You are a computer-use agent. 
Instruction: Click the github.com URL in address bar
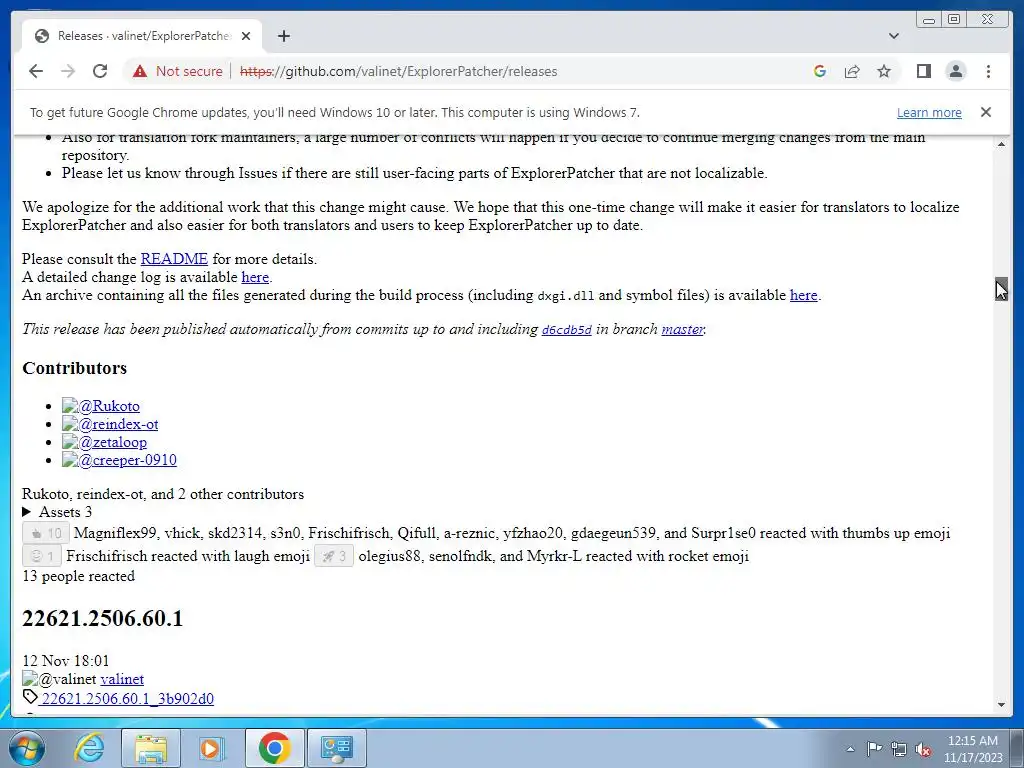point(398,71)
